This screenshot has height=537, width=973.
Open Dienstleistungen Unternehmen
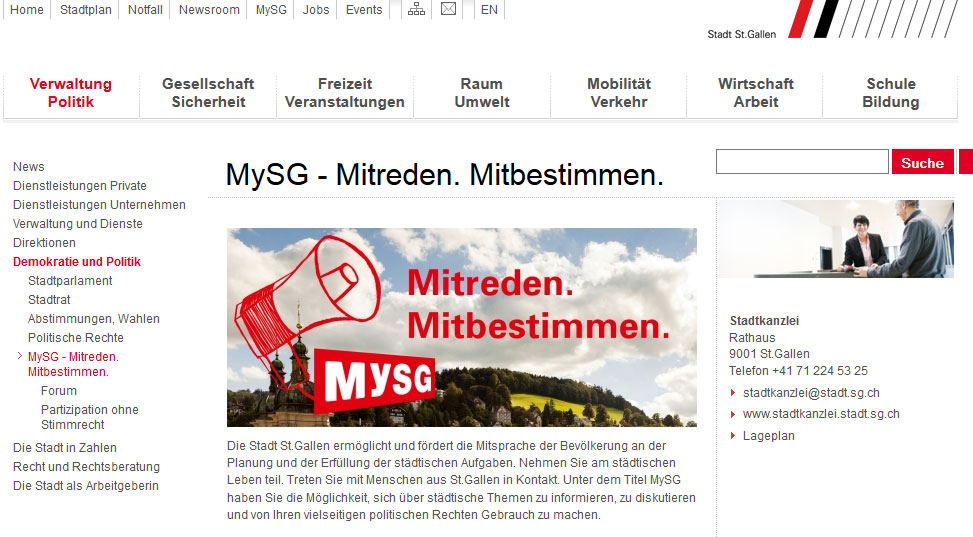coord(99,205)
